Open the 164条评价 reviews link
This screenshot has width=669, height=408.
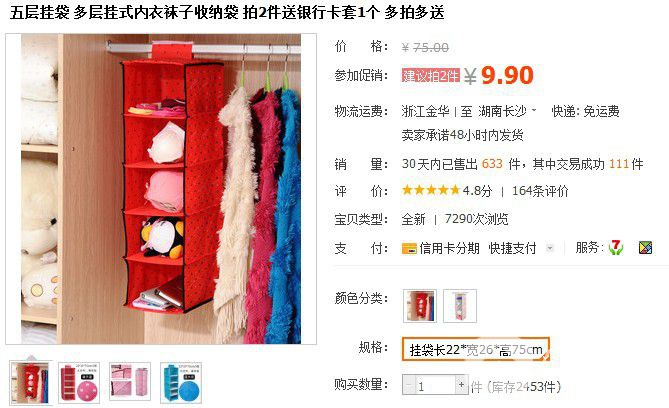(x=540, y=191)
